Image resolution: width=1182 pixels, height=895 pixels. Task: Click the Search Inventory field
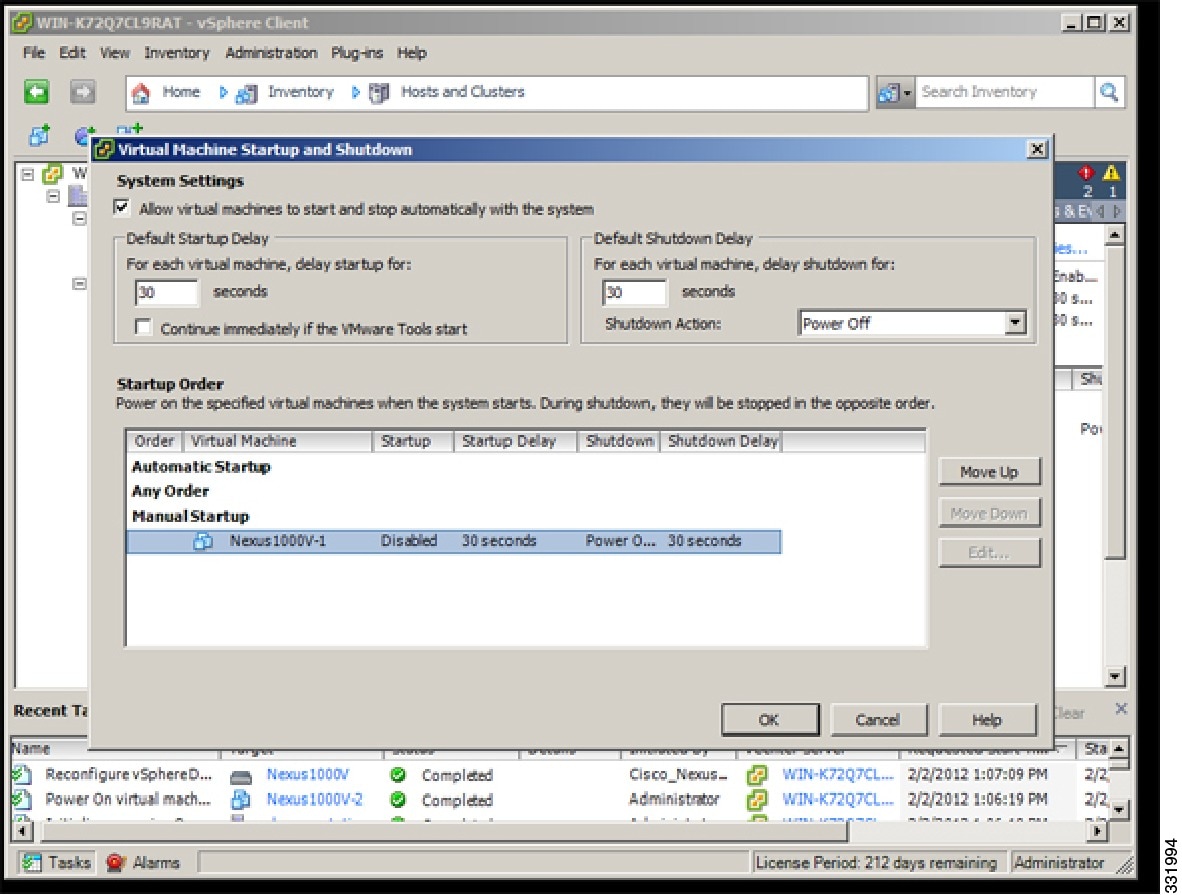click(1003, 92)
